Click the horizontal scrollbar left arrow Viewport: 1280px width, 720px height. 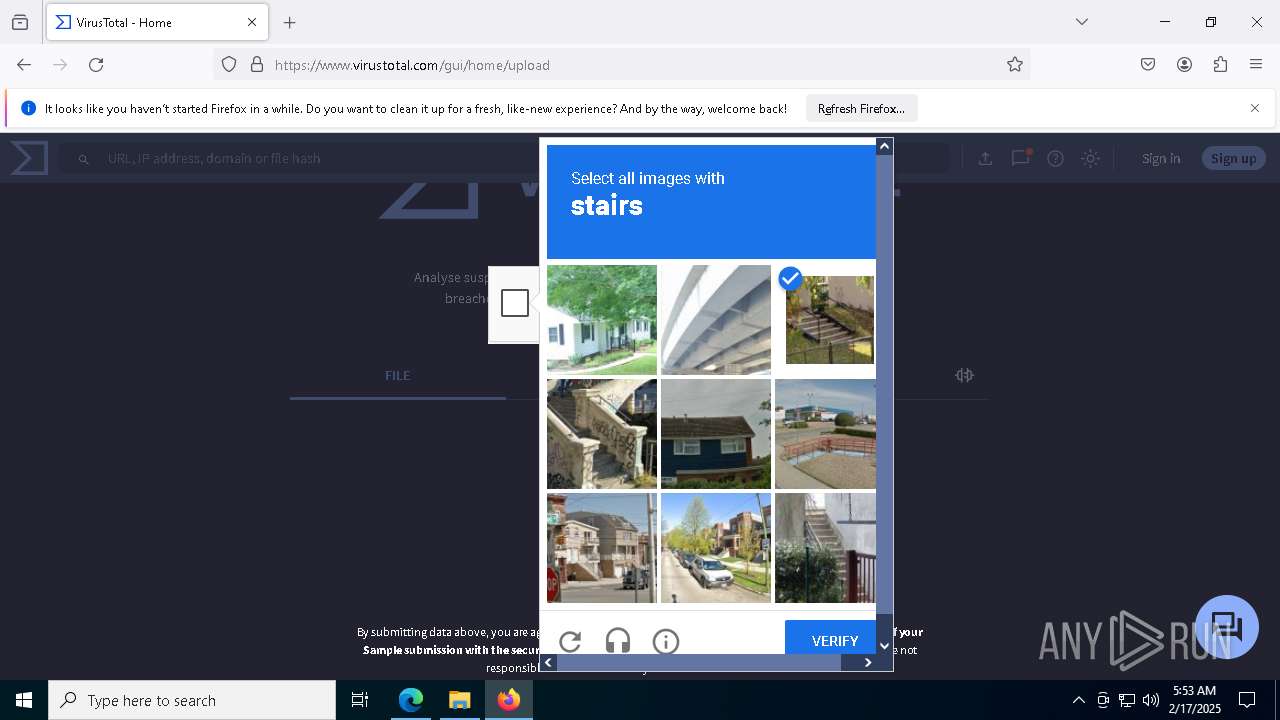point(548,662)
